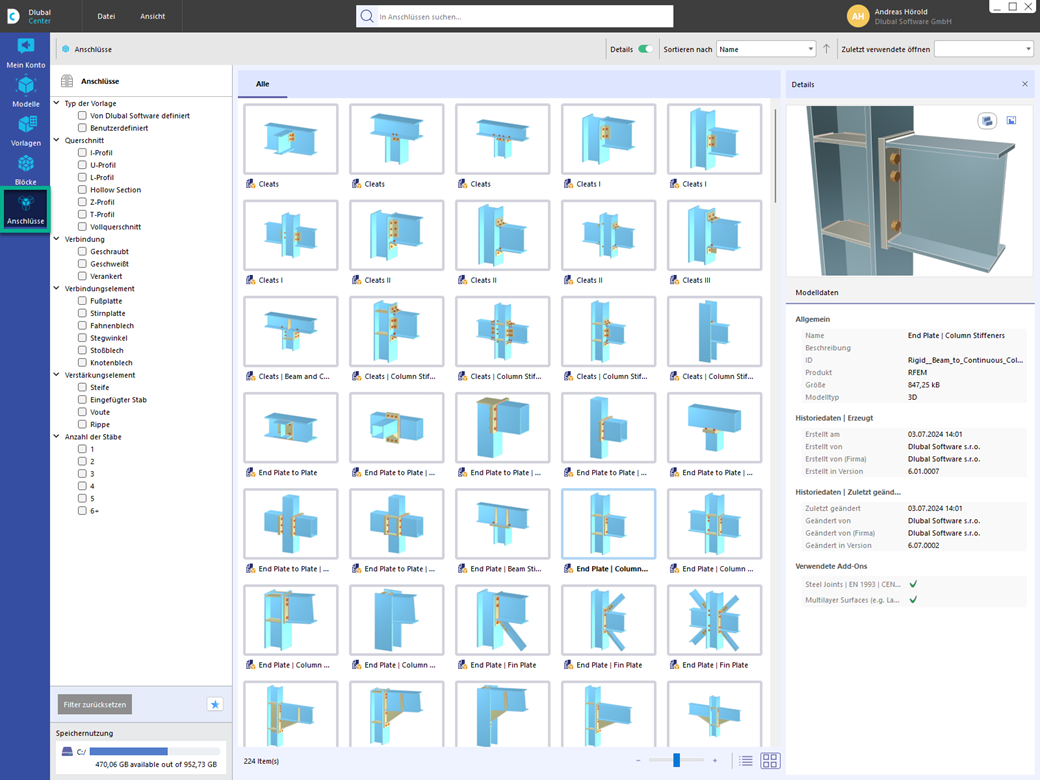Check the Hollow Section filter

pos(82,190)
